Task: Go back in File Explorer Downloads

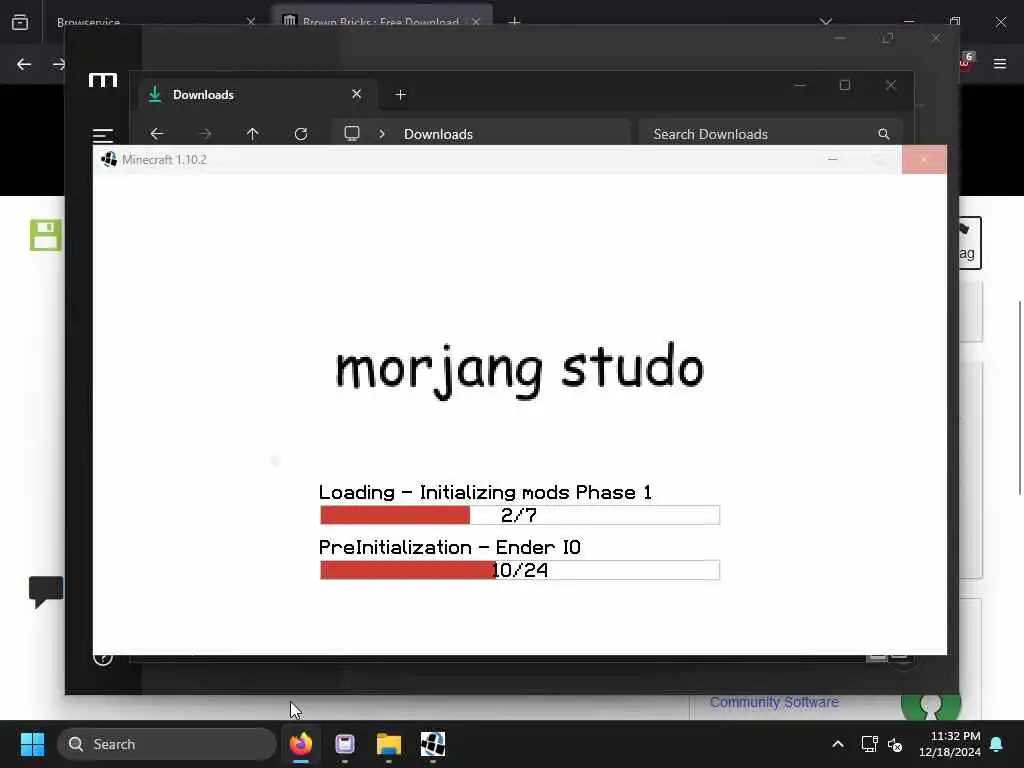Action: coord(157,134)
